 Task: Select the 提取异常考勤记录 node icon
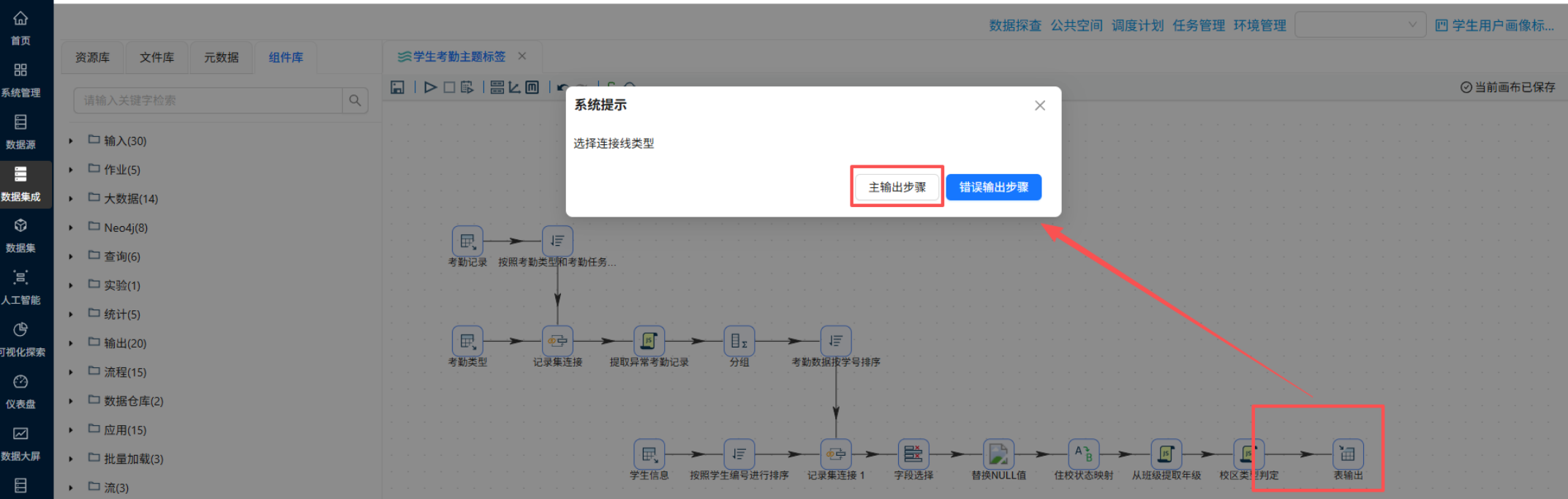click(x=649, y=341)
